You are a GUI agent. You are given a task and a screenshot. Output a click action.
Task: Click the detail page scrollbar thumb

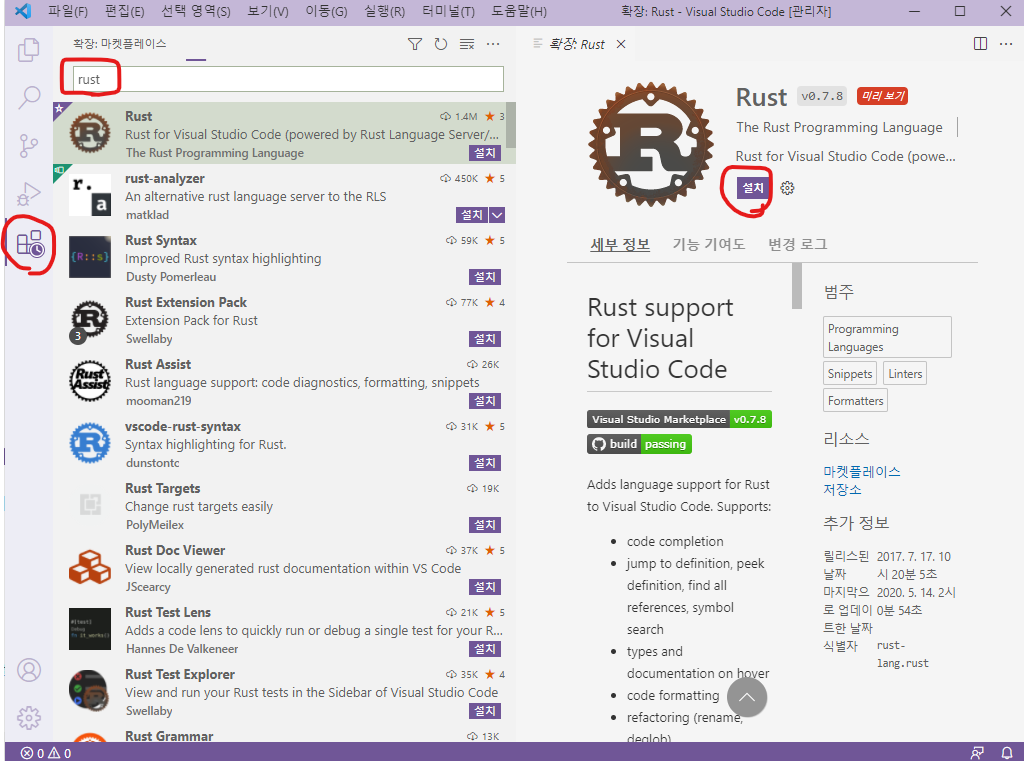(797, 286)
